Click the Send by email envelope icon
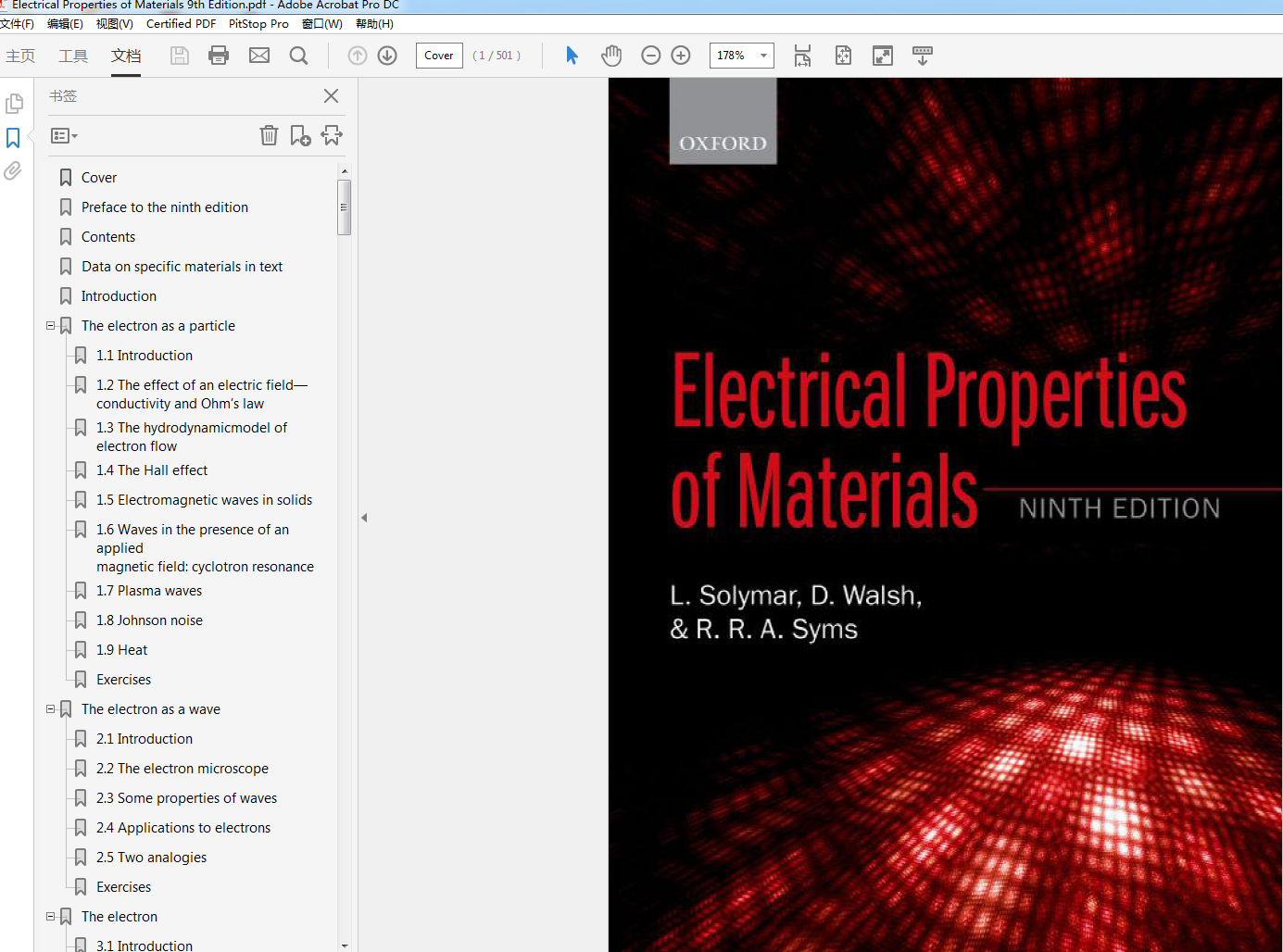1283x952 pixels. pyautogui.click(x=259, y=56)
